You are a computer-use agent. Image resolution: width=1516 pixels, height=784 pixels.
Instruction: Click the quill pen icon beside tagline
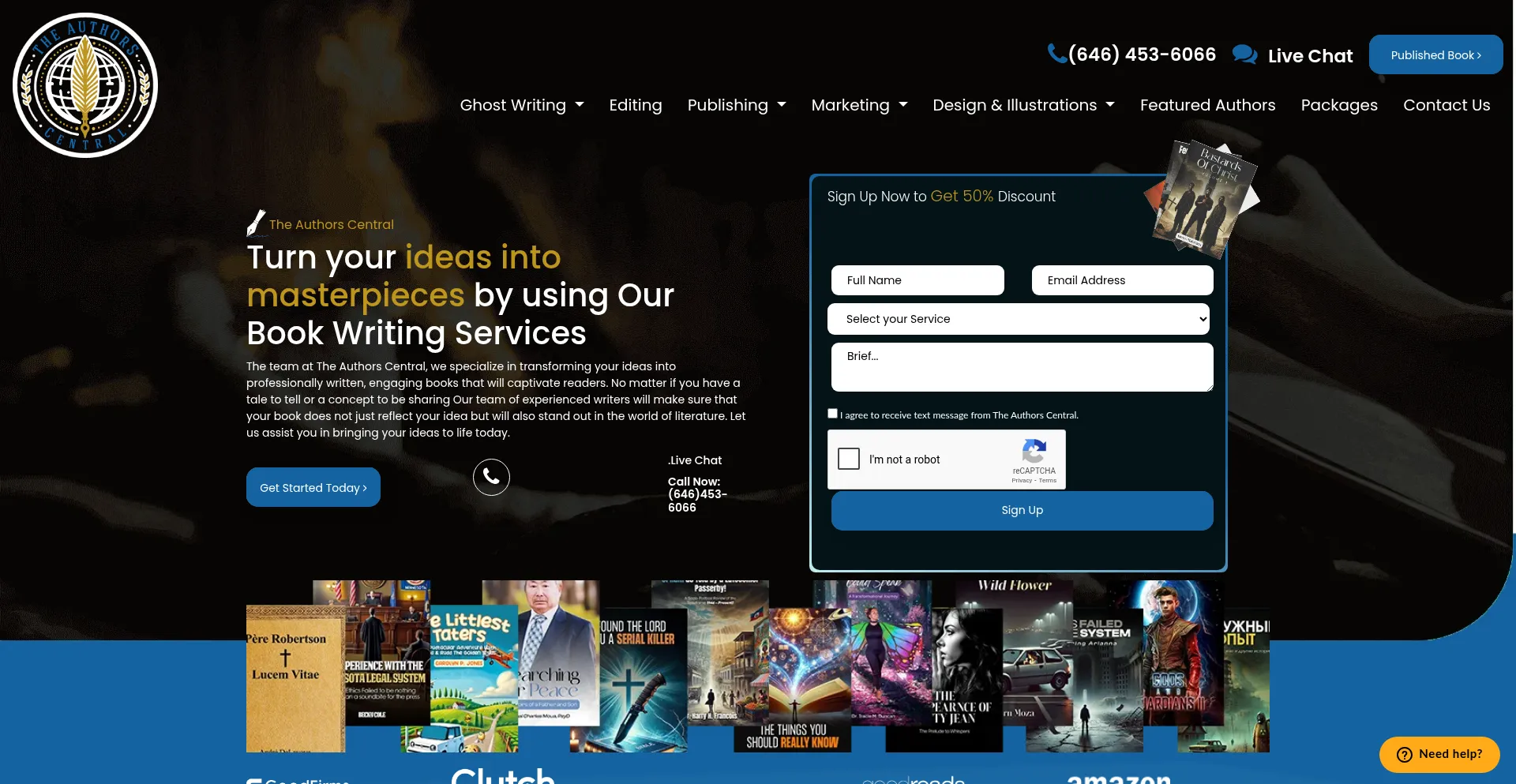point(256,223)
